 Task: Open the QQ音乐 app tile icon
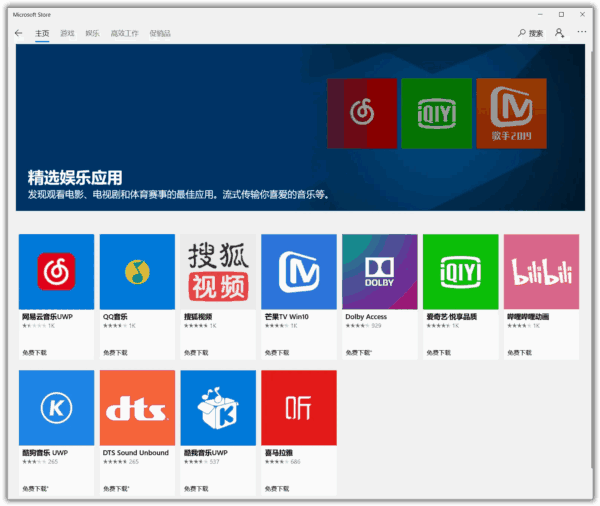137,271
